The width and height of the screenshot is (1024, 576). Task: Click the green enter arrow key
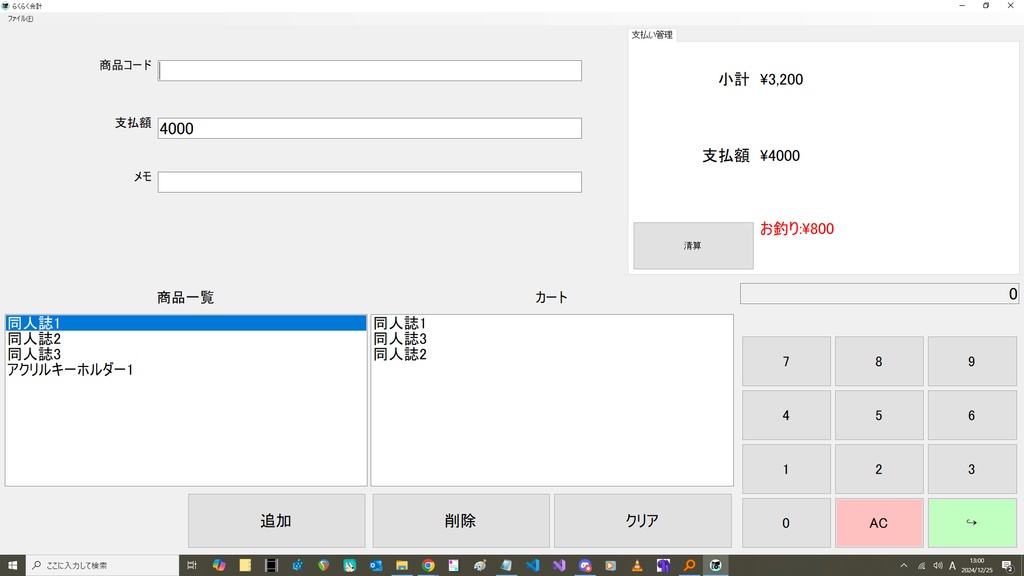tap(972, 523)
